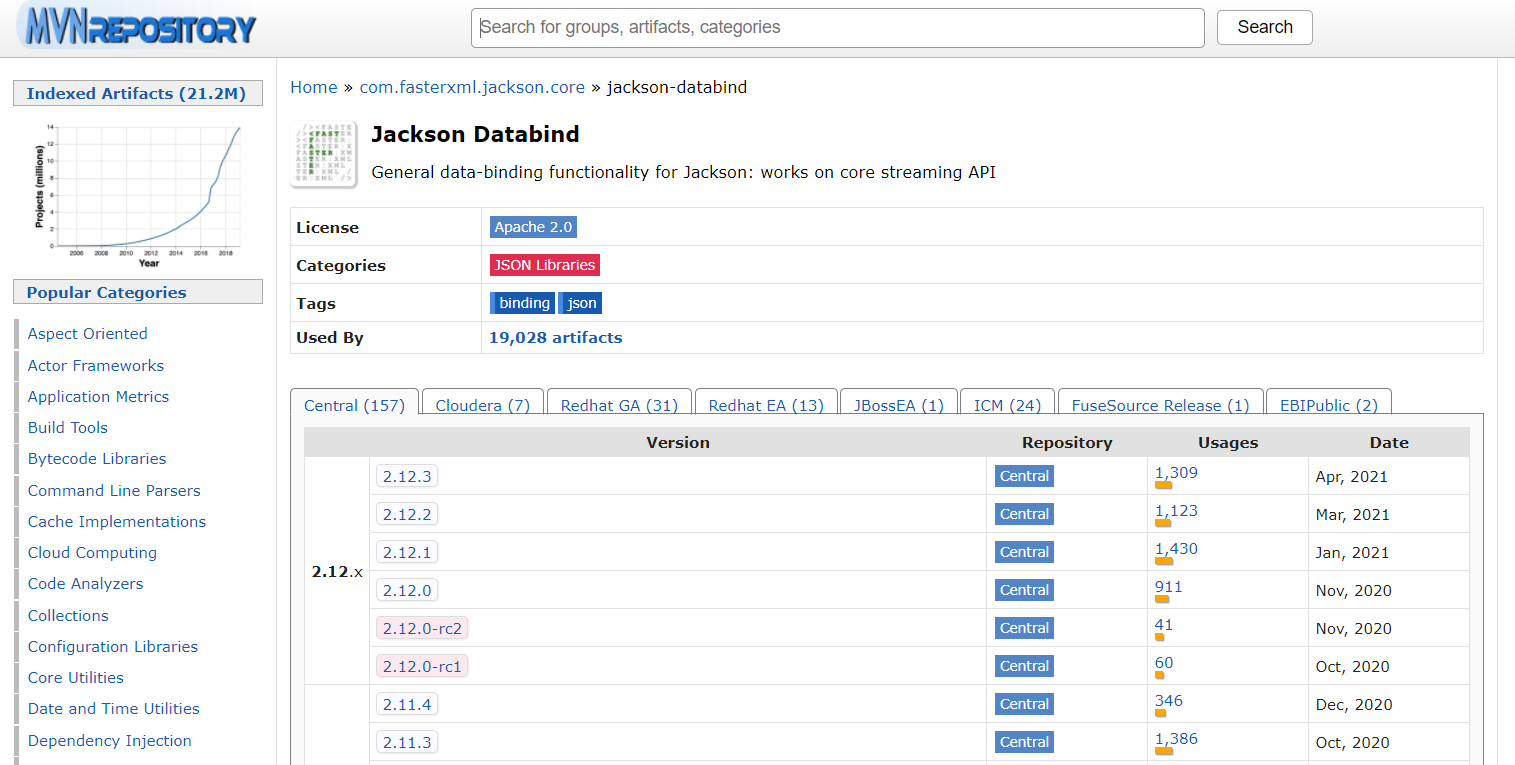
Task: Open Aspect Oriented category
Action: [x=88, y=334]
